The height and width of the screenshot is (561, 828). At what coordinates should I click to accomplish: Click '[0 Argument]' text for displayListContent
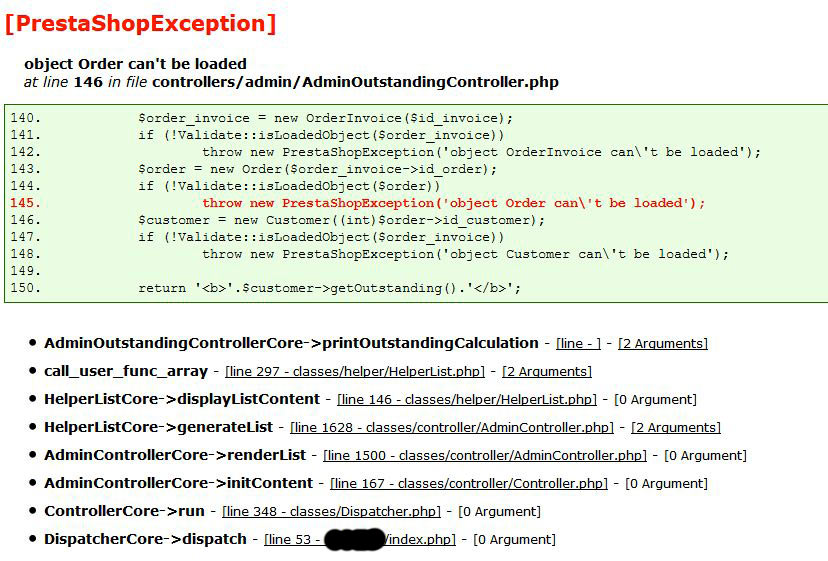pos(655,400)
